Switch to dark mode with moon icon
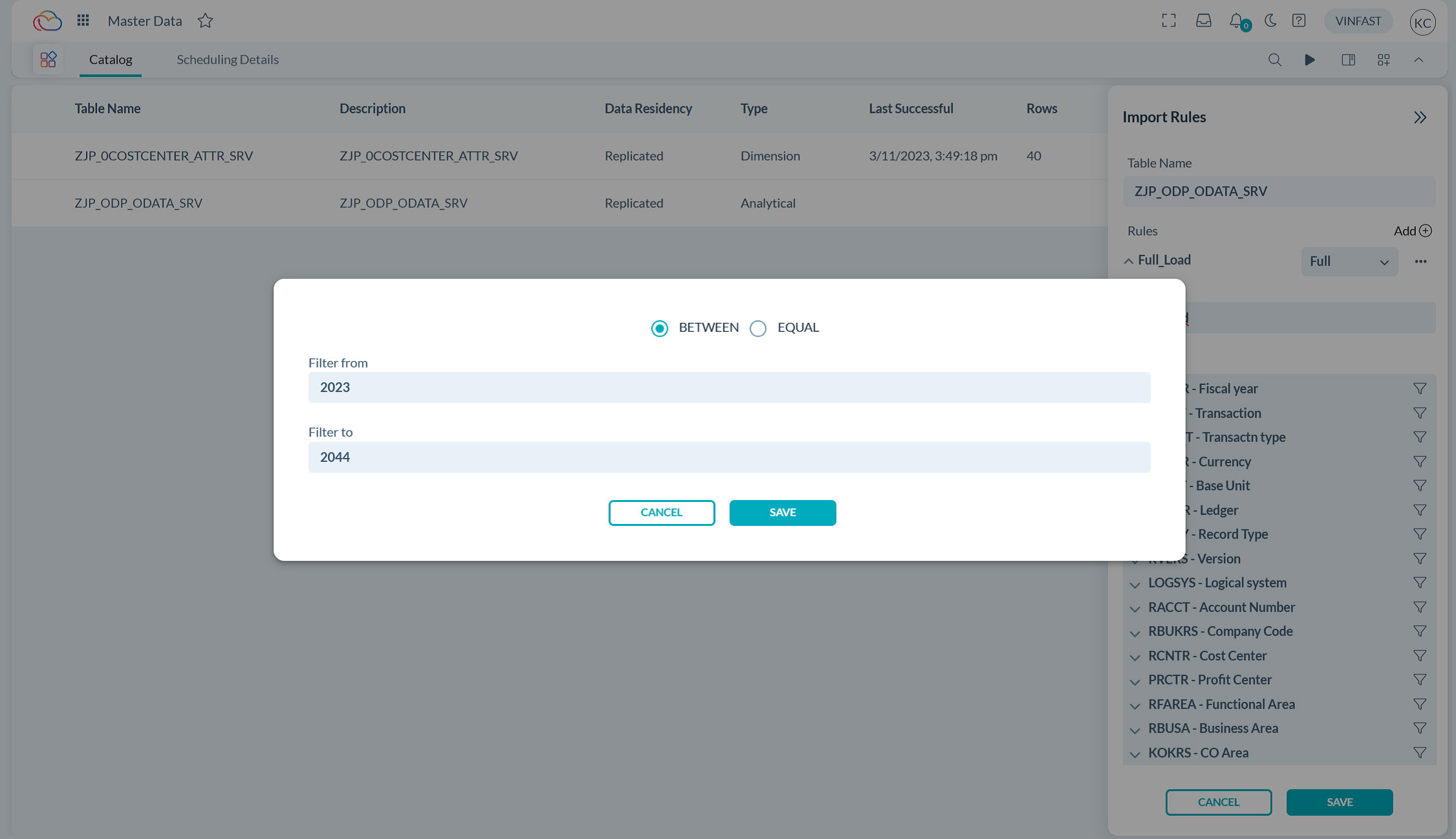Screen dimensions: 1456x839 [1270, 21]
